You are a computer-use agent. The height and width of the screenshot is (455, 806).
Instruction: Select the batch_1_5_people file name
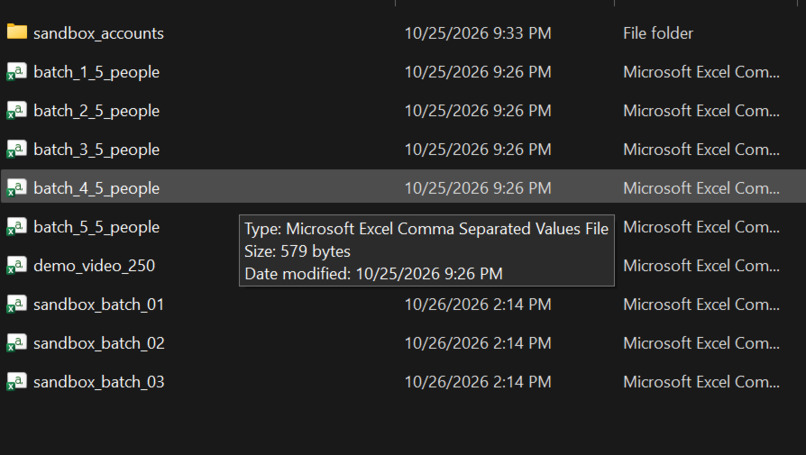click(97, 72)
